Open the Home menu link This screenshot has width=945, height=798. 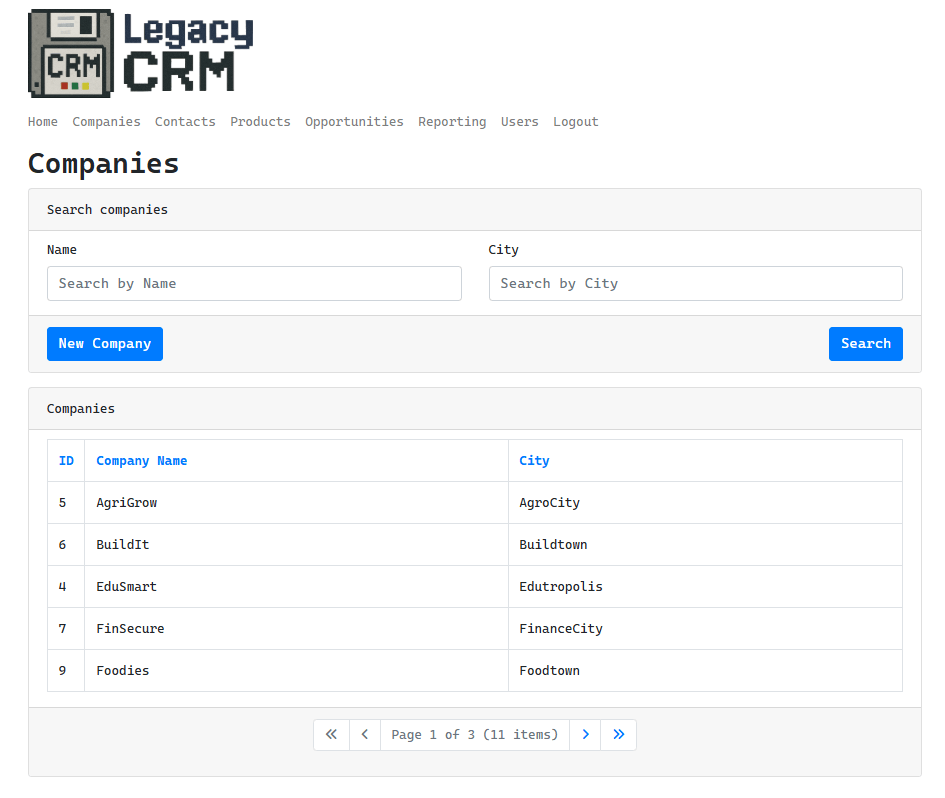pyautogui.click(x=43, y=122)
